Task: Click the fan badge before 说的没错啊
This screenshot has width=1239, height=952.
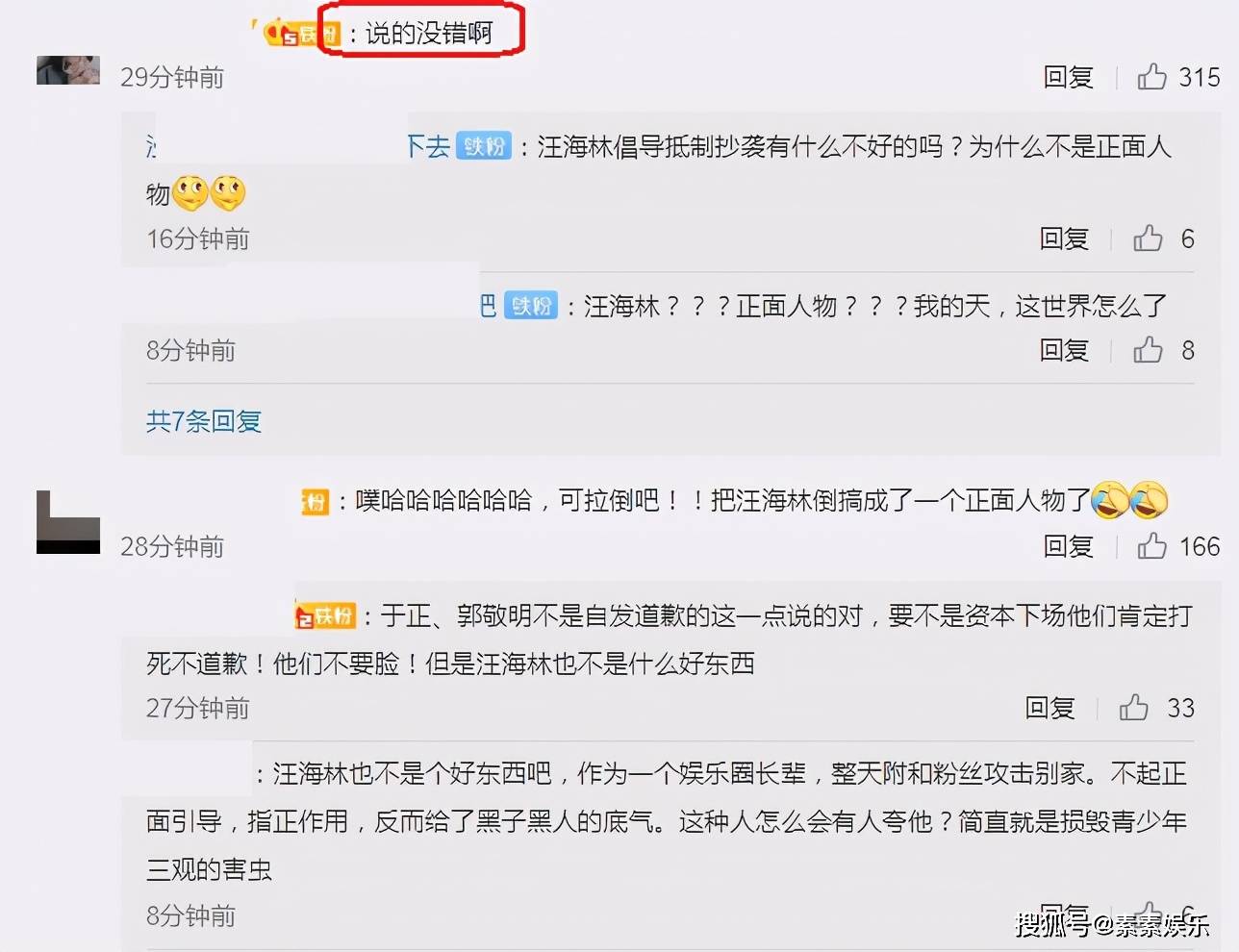Action: (303, 34)
